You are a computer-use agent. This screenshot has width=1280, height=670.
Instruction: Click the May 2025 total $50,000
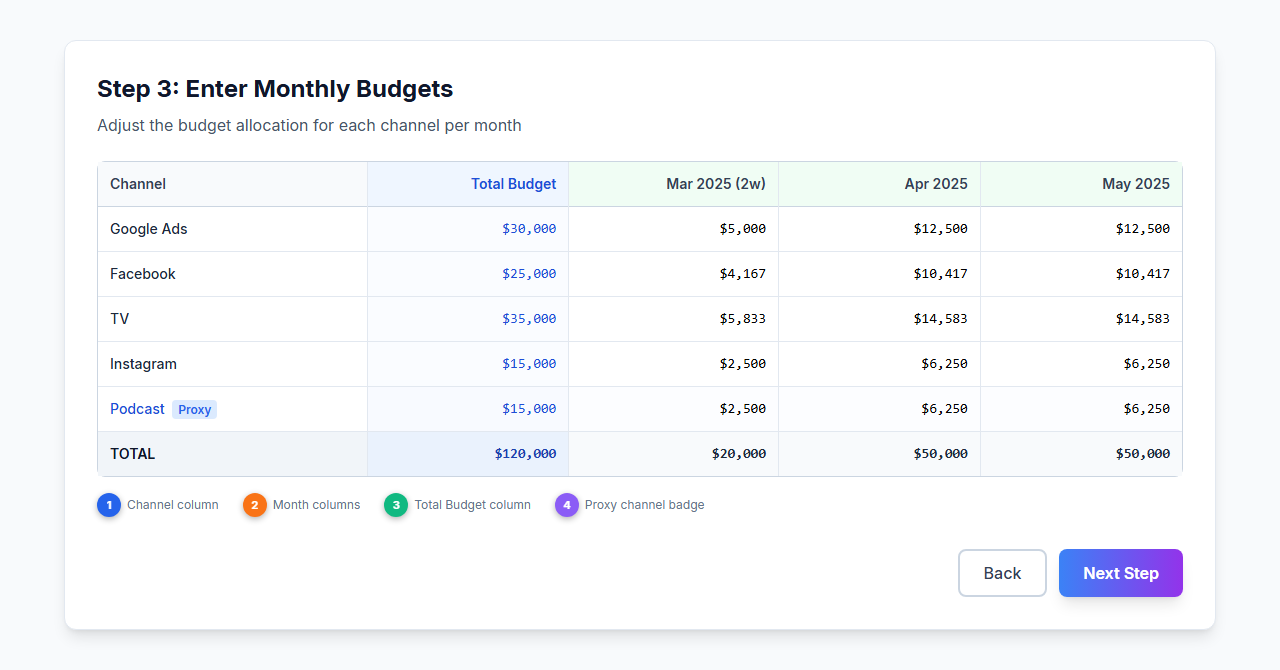1082,454
